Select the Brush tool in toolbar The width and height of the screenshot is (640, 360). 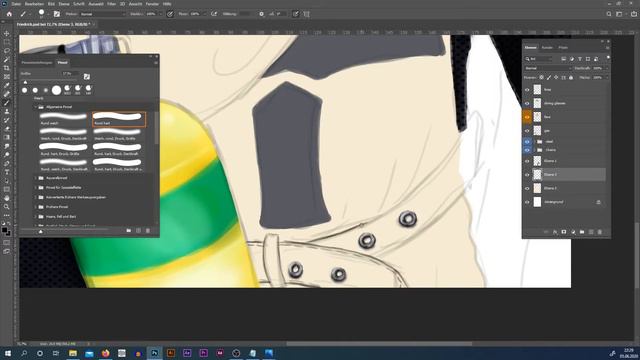[7, 102]
